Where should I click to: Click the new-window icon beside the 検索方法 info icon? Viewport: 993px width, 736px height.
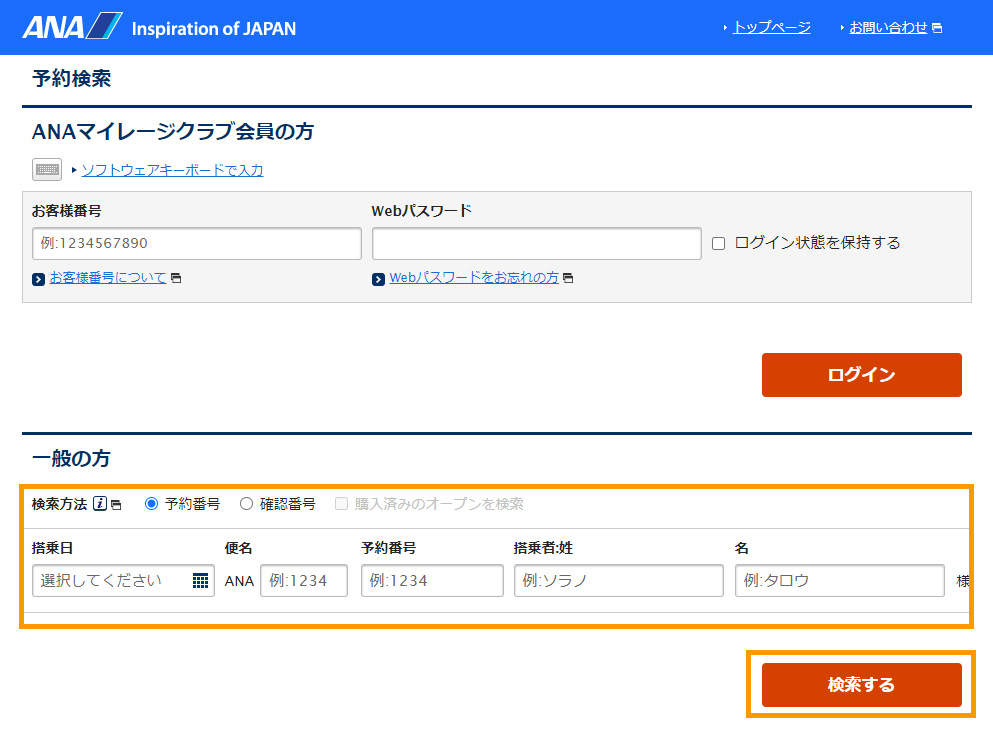point(116,505)
